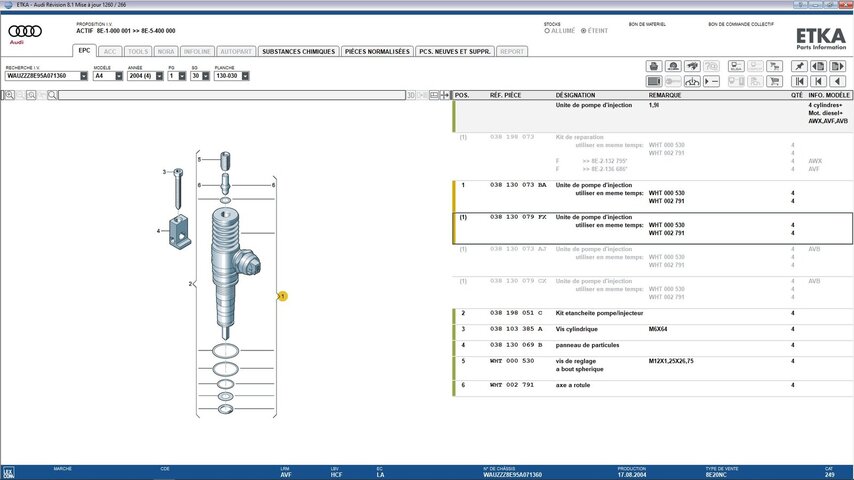The image size is (854, 480).
Task: Open the headset support icon
Action: (673, 66)
